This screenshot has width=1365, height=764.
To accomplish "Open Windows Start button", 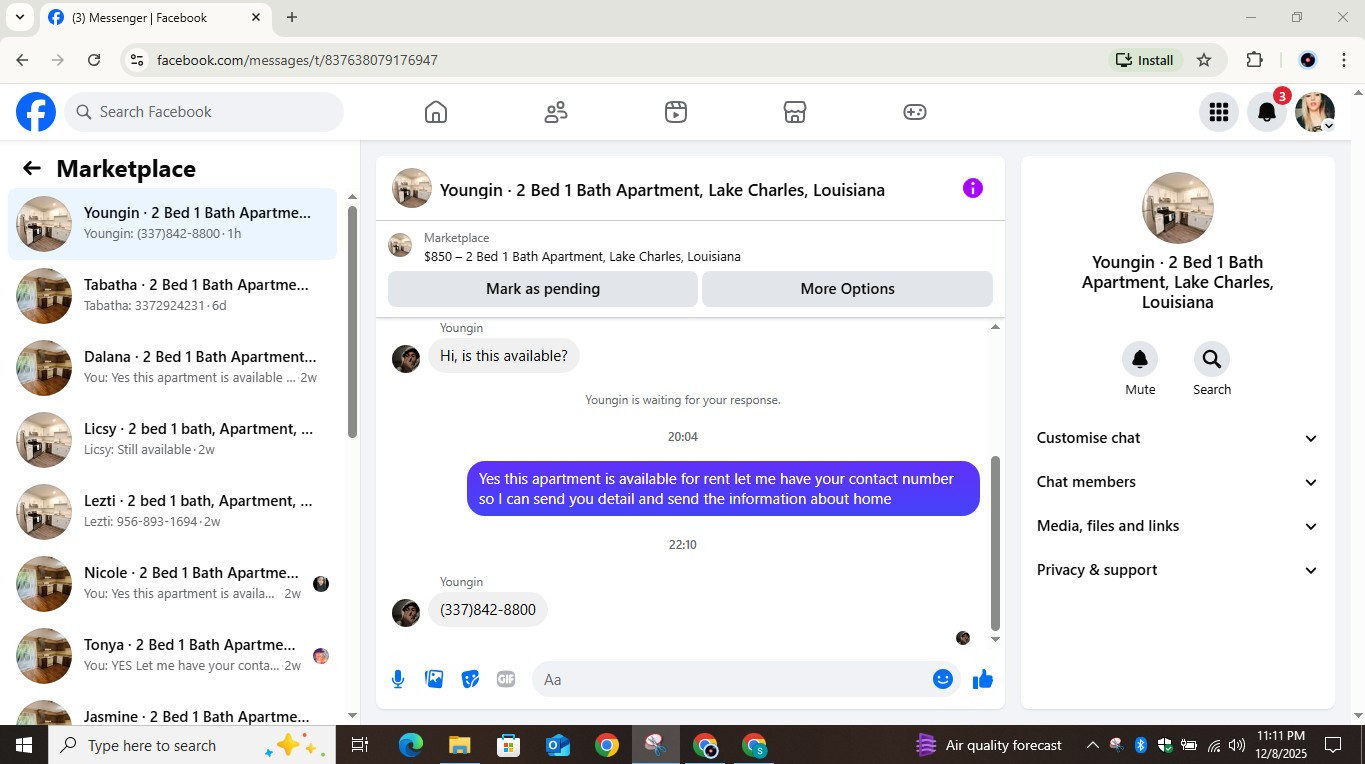I will coord(24,745).
